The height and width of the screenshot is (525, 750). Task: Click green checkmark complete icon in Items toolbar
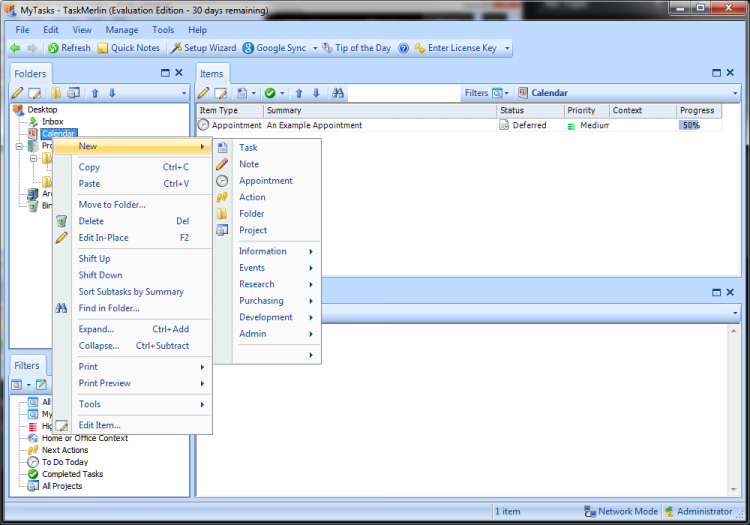(270, 93)
